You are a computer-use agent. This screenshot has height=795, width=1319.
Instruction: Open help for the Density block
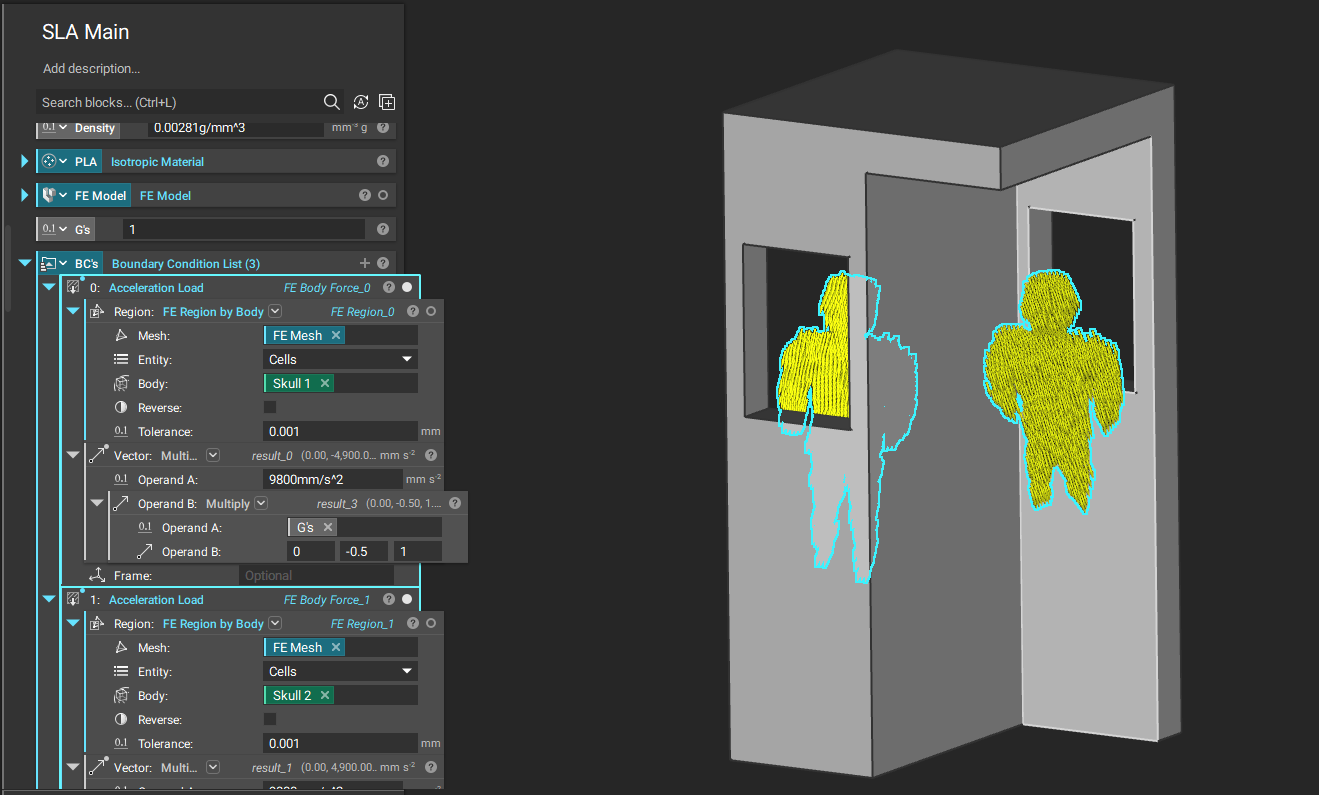click(383, 128)
